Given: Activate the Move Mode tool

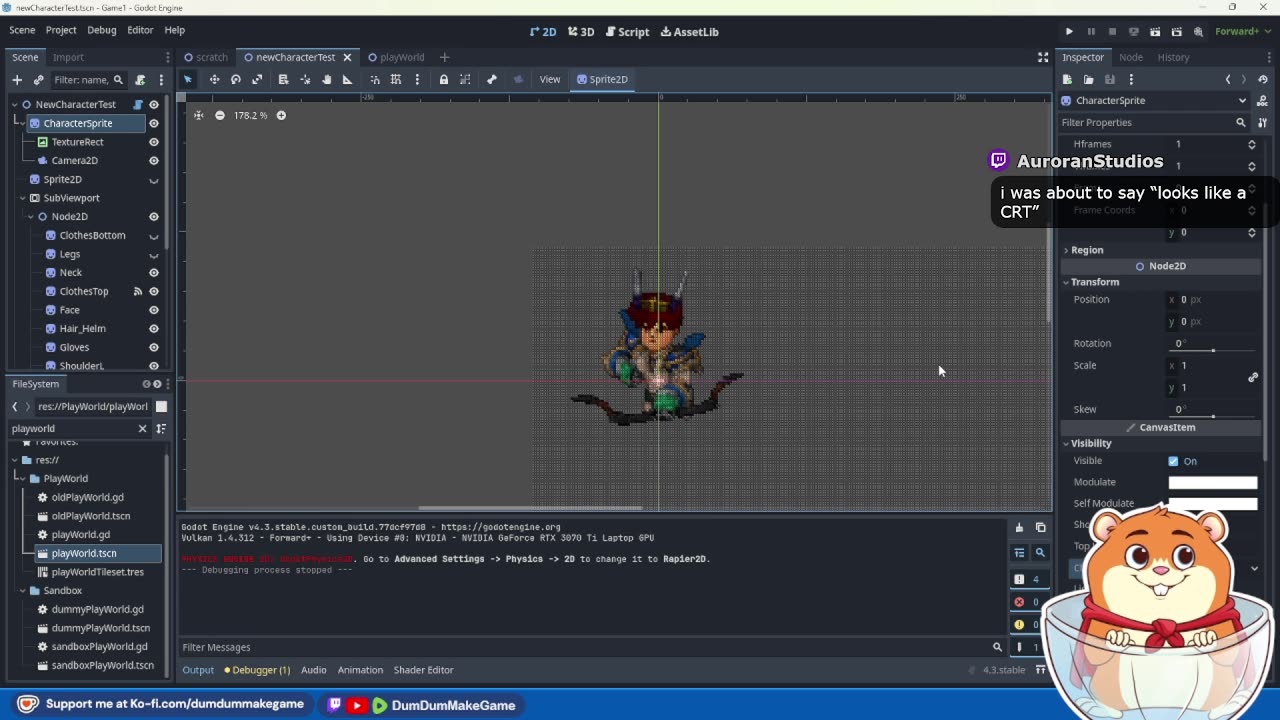Looking at the screenshot, I should (x=214, y=79).
